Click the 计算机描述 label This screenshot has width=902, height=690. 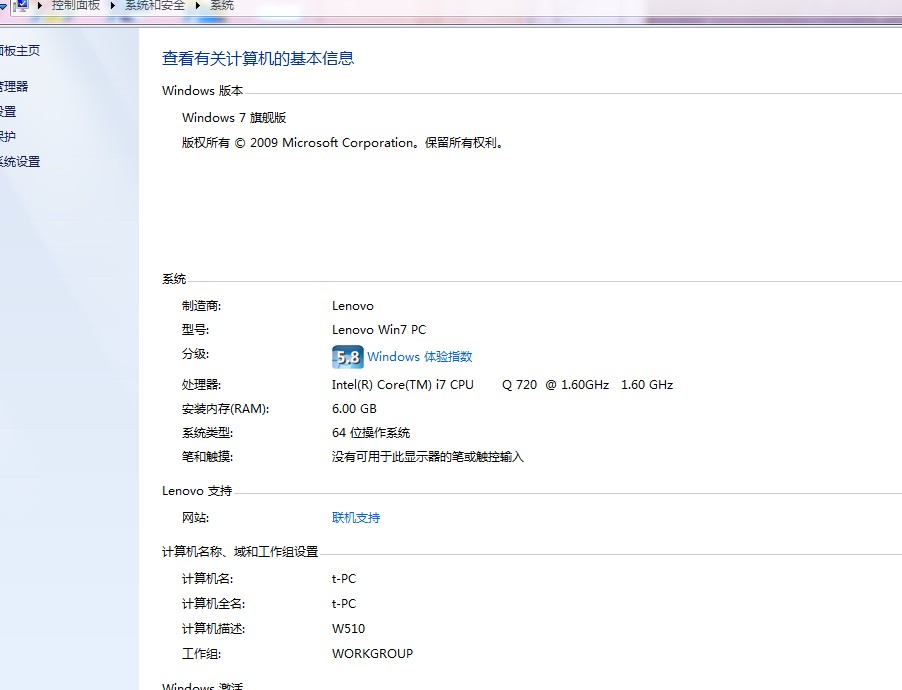tap(213, 629)
